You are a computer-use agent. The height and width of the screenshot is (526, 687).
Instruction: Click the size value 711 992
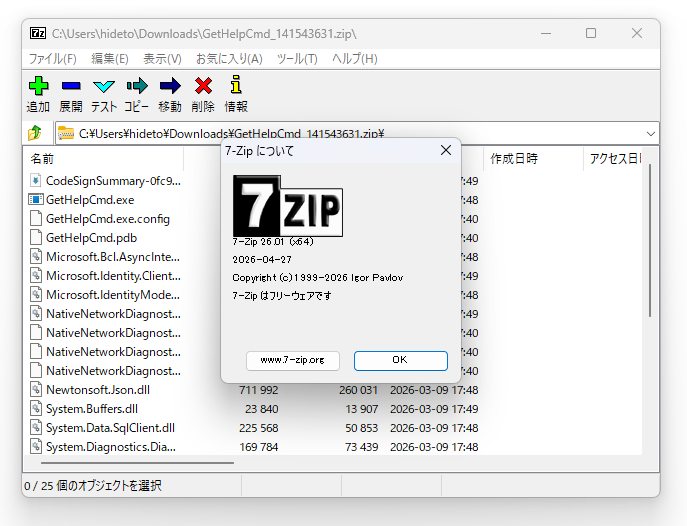[x=259, y=390]
